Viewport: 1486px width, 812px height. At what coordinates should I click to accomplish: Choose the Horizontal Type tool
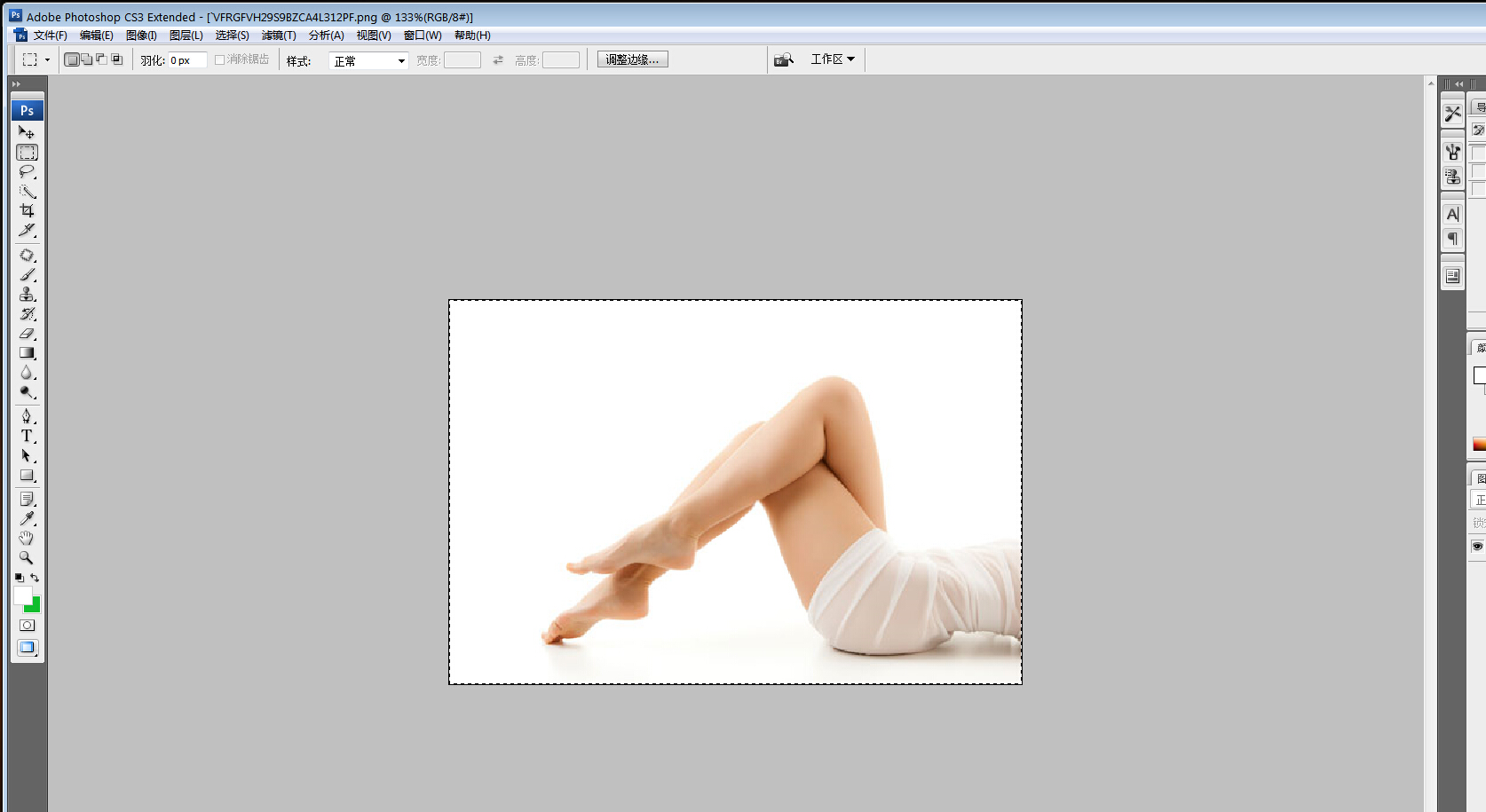point(27,437)
